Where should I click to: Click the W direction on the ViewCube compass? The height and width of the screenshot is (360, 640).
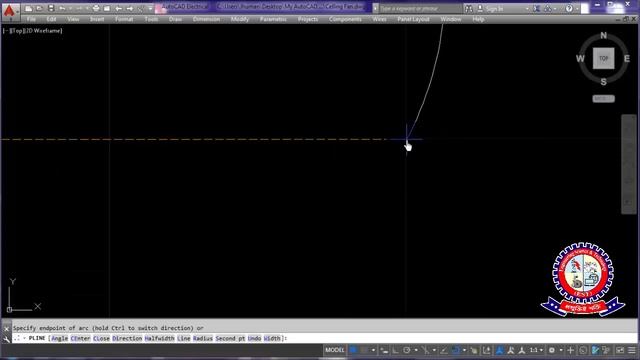(x=580, y=58)
